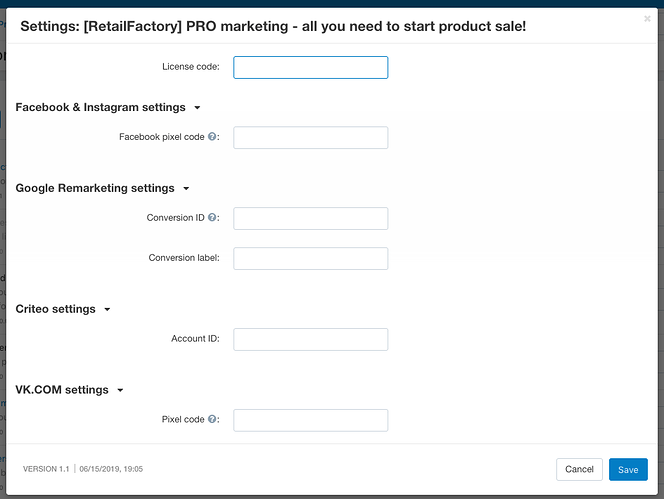Click the Conversion ID help question icon
Viewport: 664px width, 499px height.
(212, 217)
